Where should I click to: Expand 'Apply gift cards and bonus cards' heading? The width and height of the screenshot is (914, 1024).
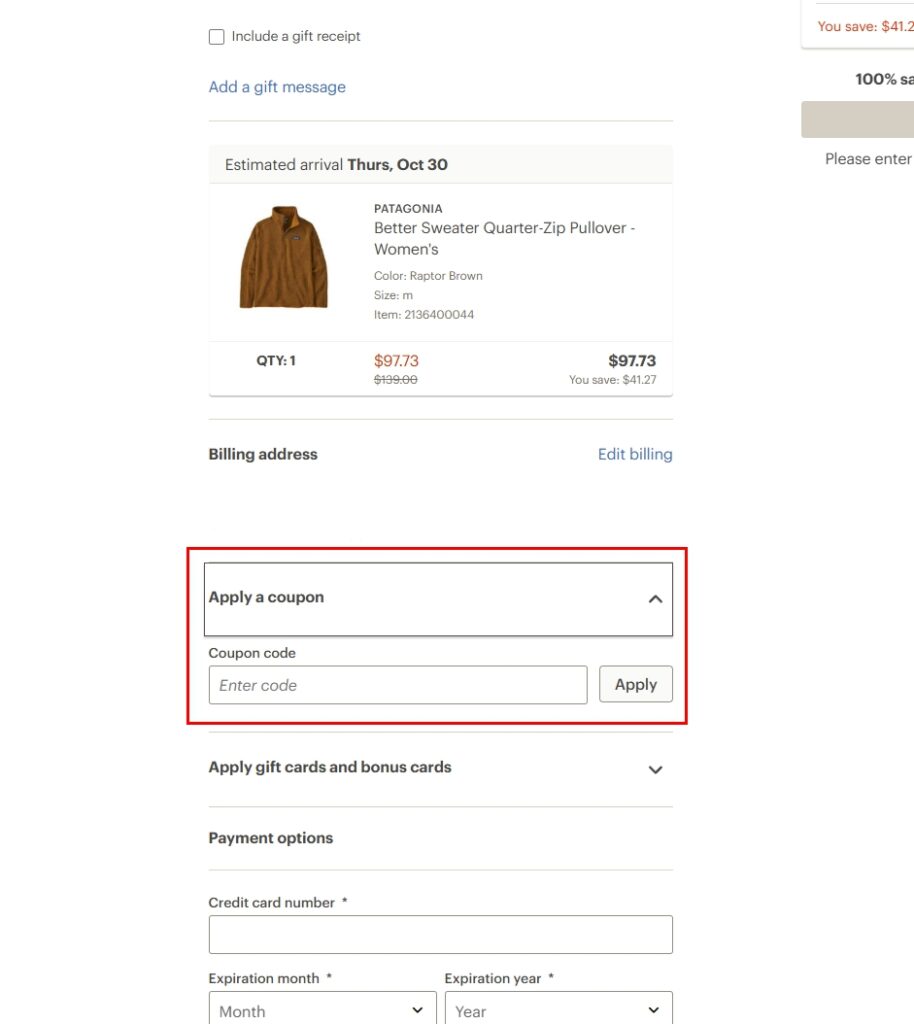pos(330,767)
